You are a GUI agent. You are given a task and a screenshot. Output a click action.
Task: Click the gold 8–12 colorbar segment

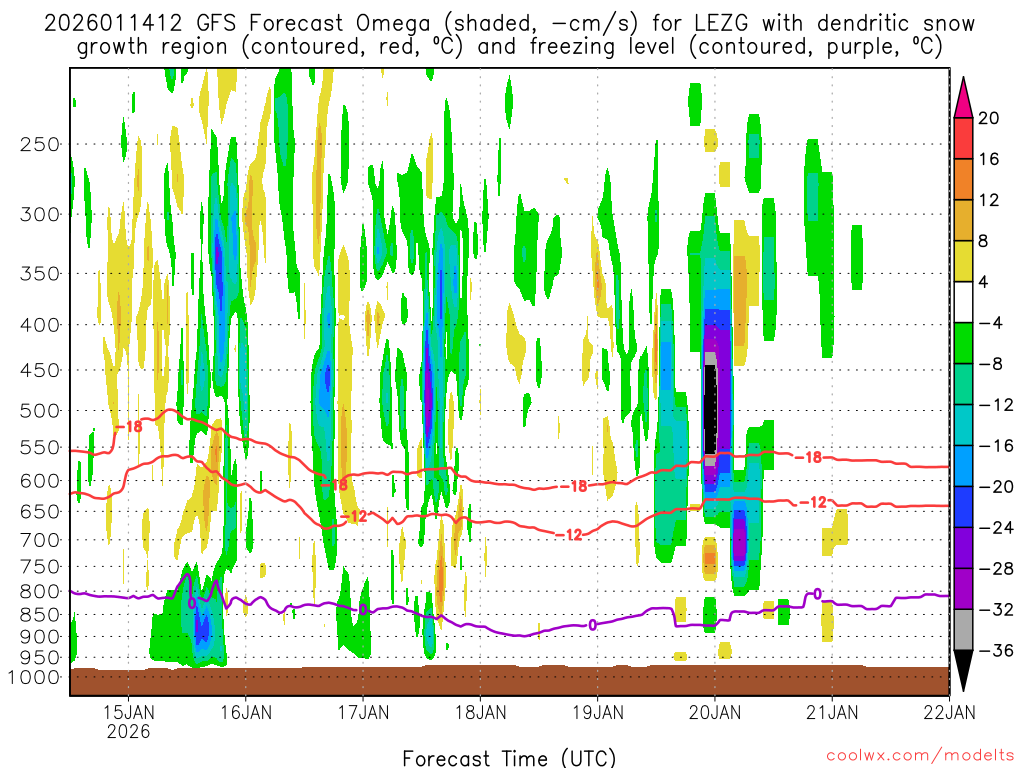pos(963,221)
